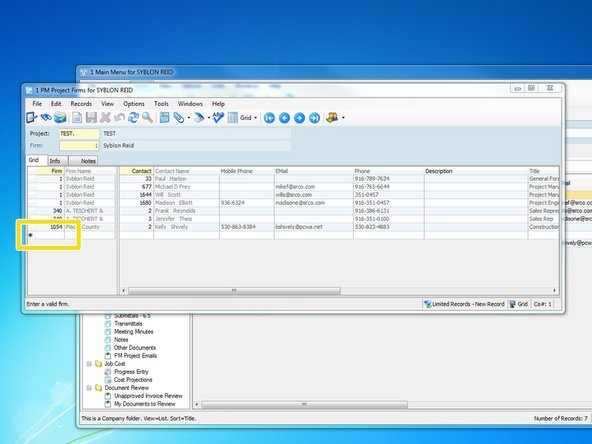Select email mikef@srco.com cell
592x444 pixels.
[314, 187]
